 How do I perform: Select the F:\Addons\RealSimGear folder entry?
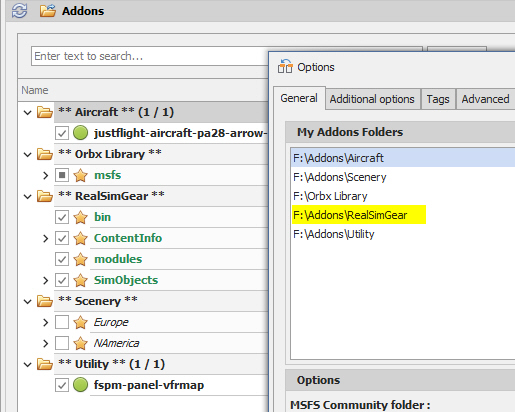403,215
